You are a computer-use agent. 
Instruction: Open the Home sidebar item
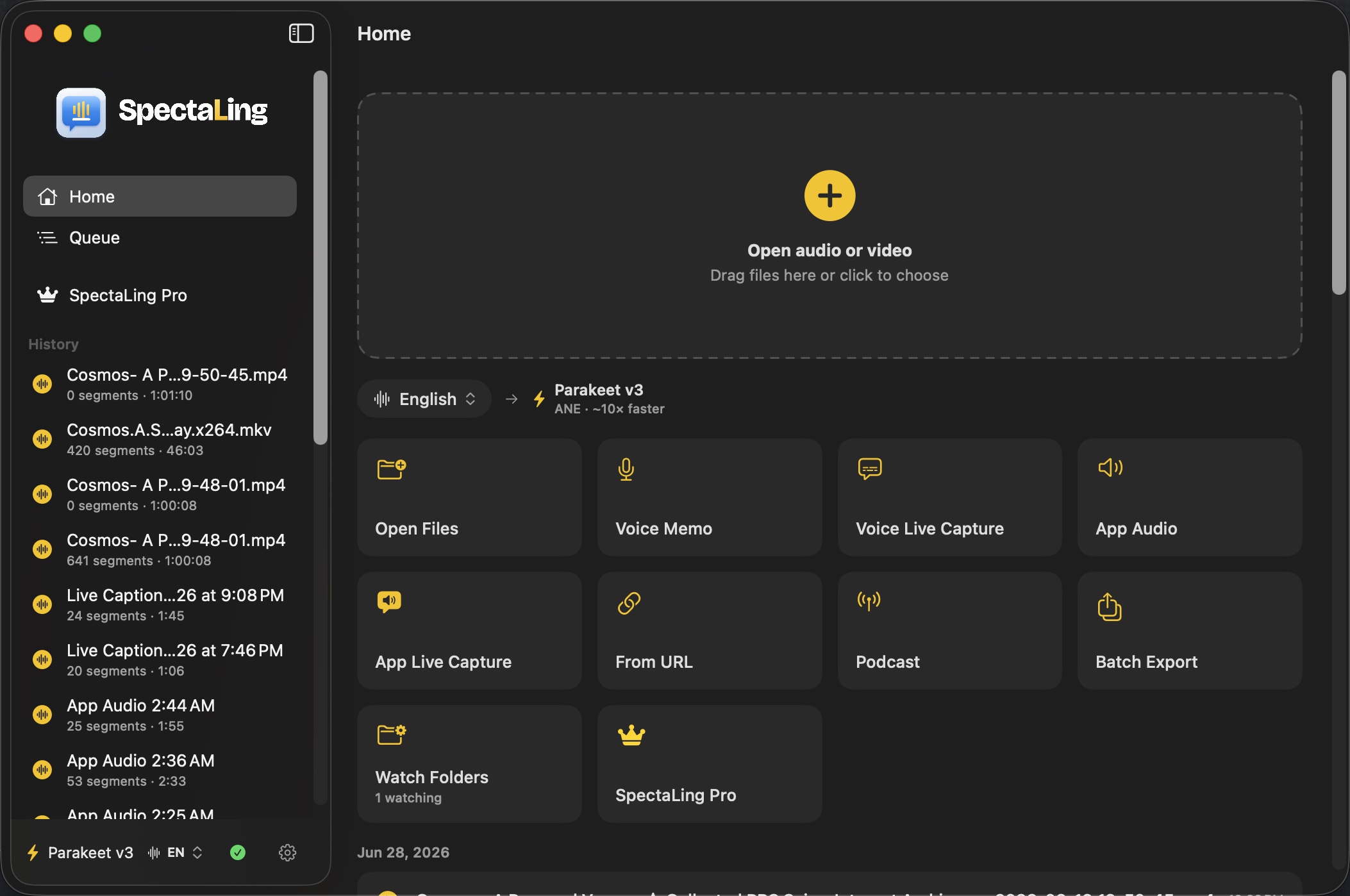click(x=160, y=196)
